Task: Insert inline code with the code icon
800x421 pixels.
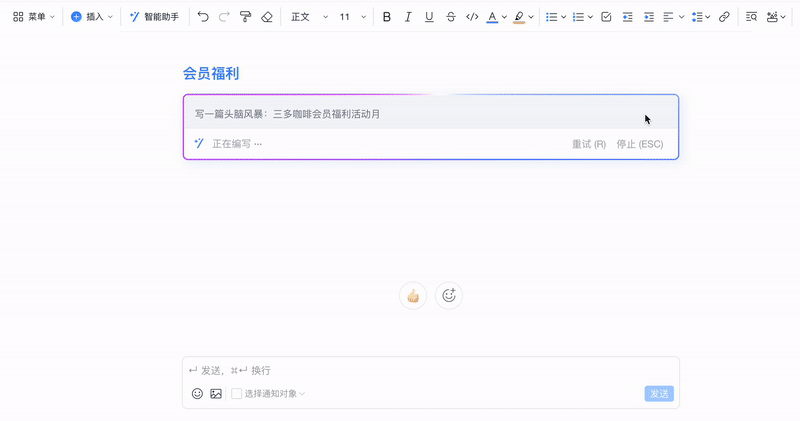Action: pos(472,17)
